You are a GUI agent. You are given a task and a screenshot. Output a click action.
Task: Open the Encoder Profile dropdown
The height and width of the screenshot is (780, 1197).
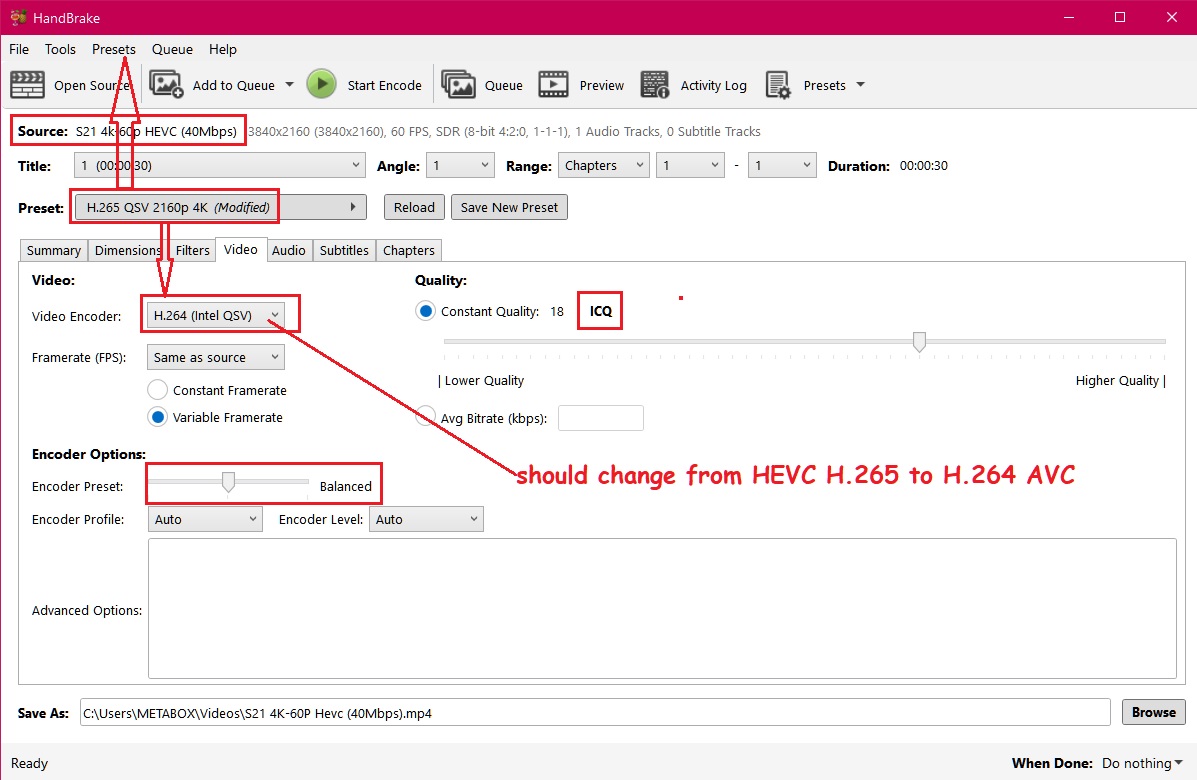pos(205,520)
